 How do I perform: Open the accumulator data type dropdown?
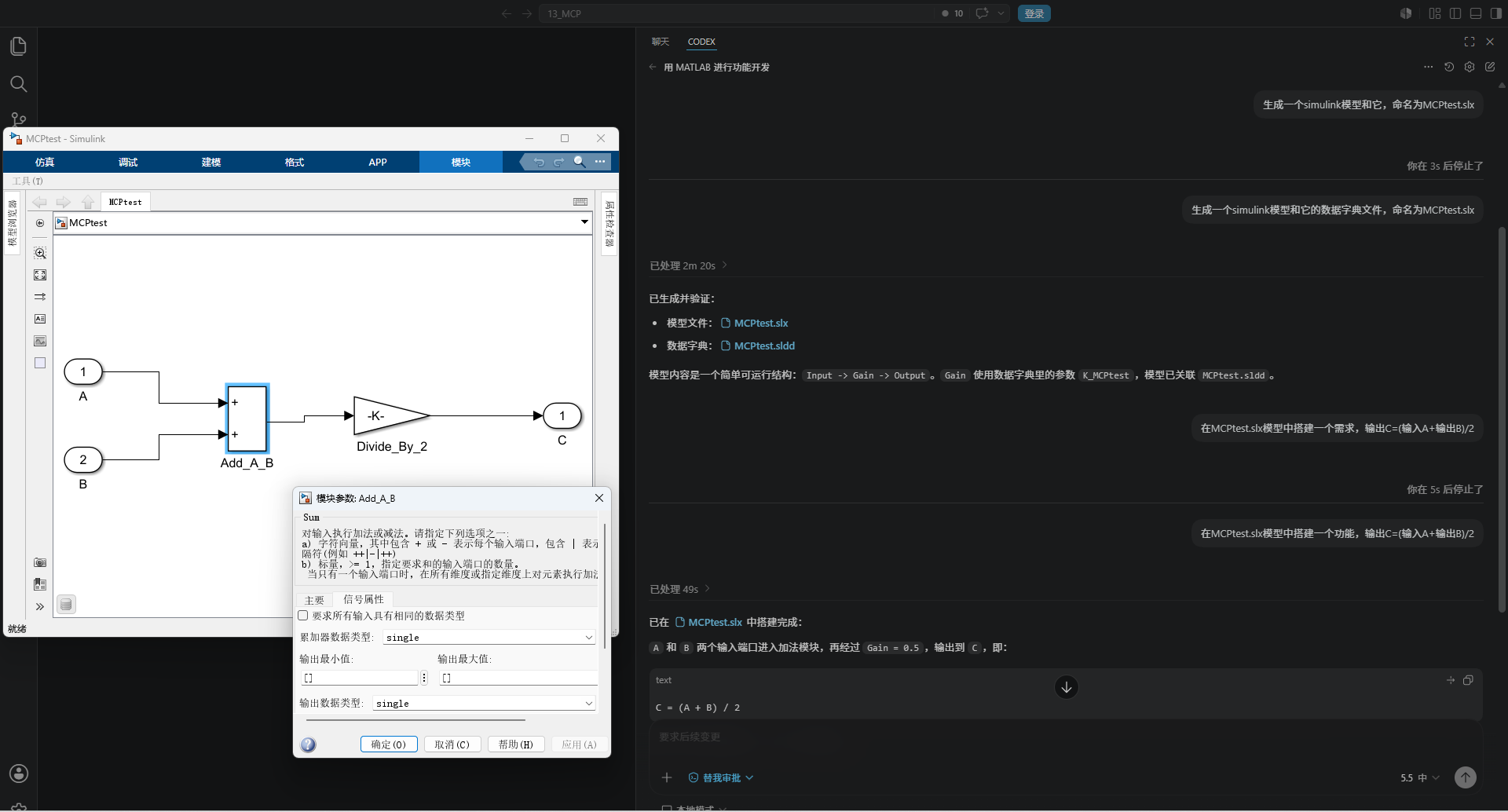pyautogui.click(x=489, y=638)
